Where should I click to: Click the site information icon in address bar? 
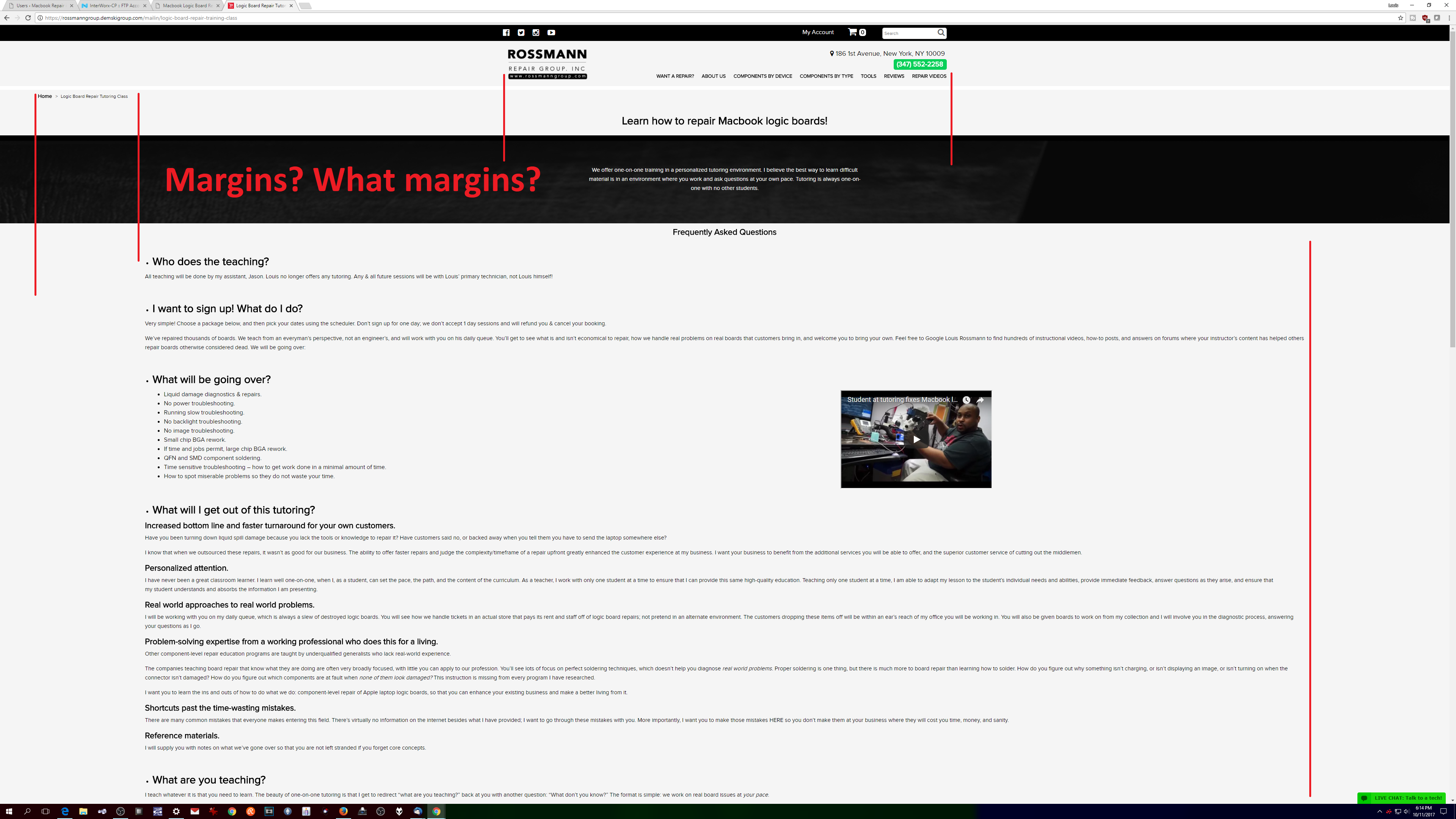pos(40,17)
